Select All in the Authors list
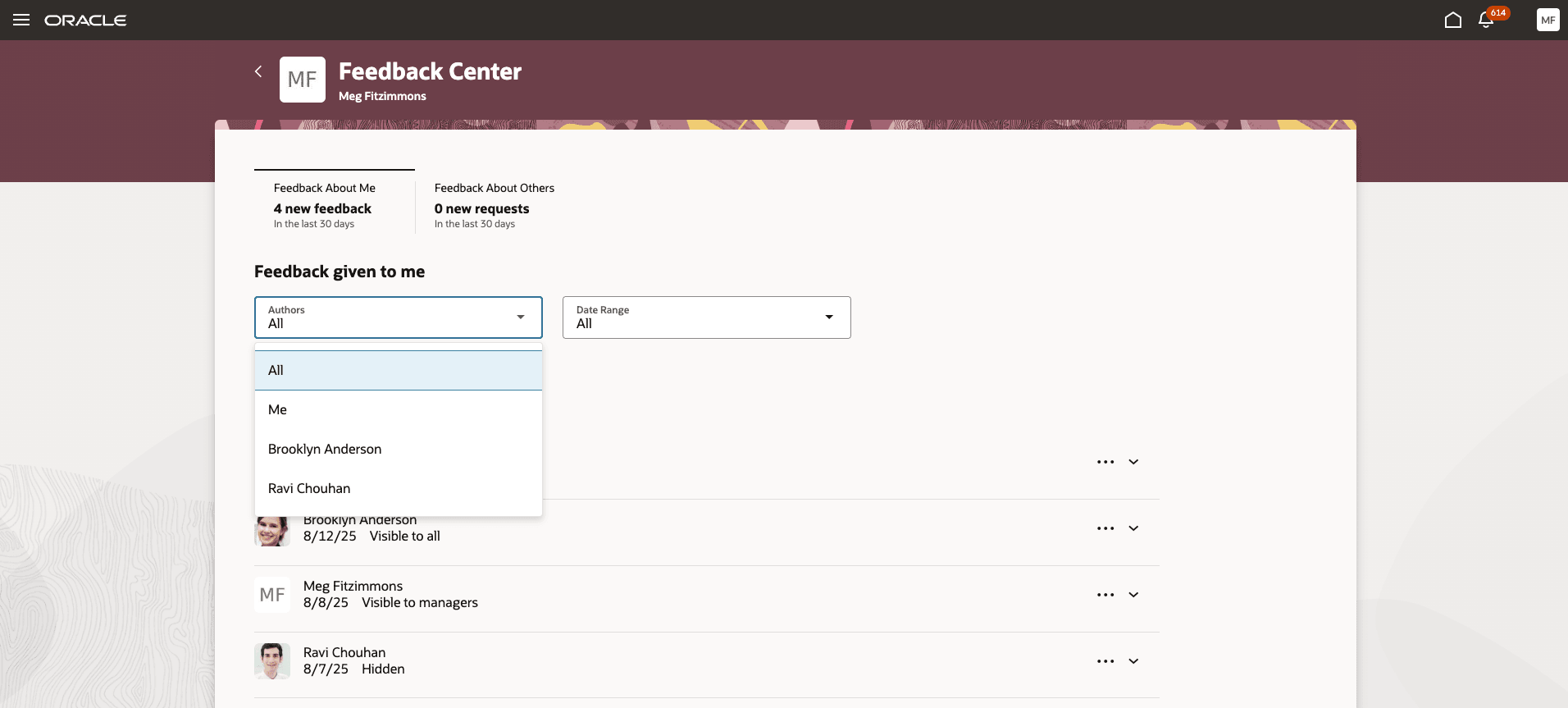The image size is (1568, 708). tap(399, 370)
